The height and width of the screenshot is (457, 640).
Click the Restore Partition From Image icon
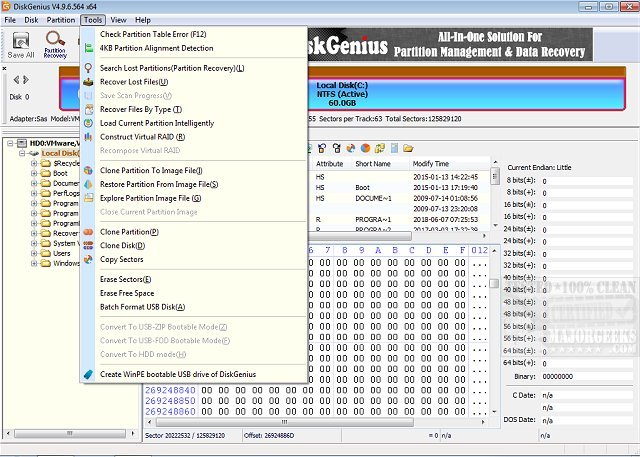[89, 184]
